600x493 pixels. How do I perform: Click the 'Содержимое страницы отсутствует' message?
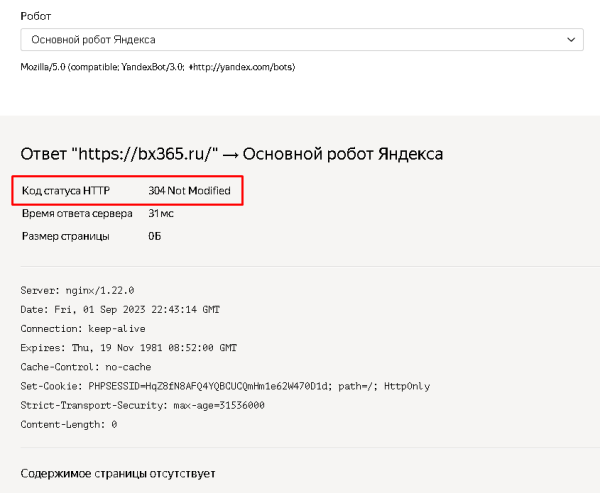pos(118,473)
